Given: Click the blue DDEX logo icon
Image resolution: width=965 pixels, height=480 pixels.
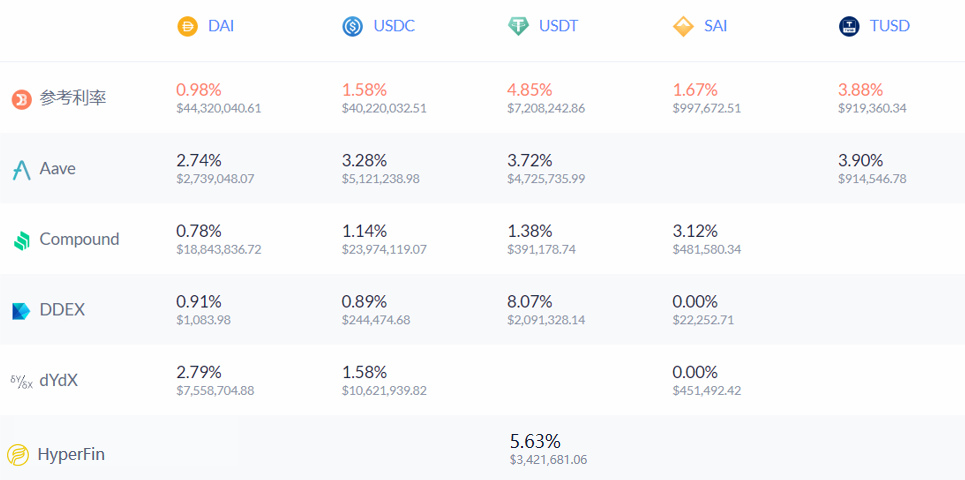Looking at the screenshot, I should 21,311.
